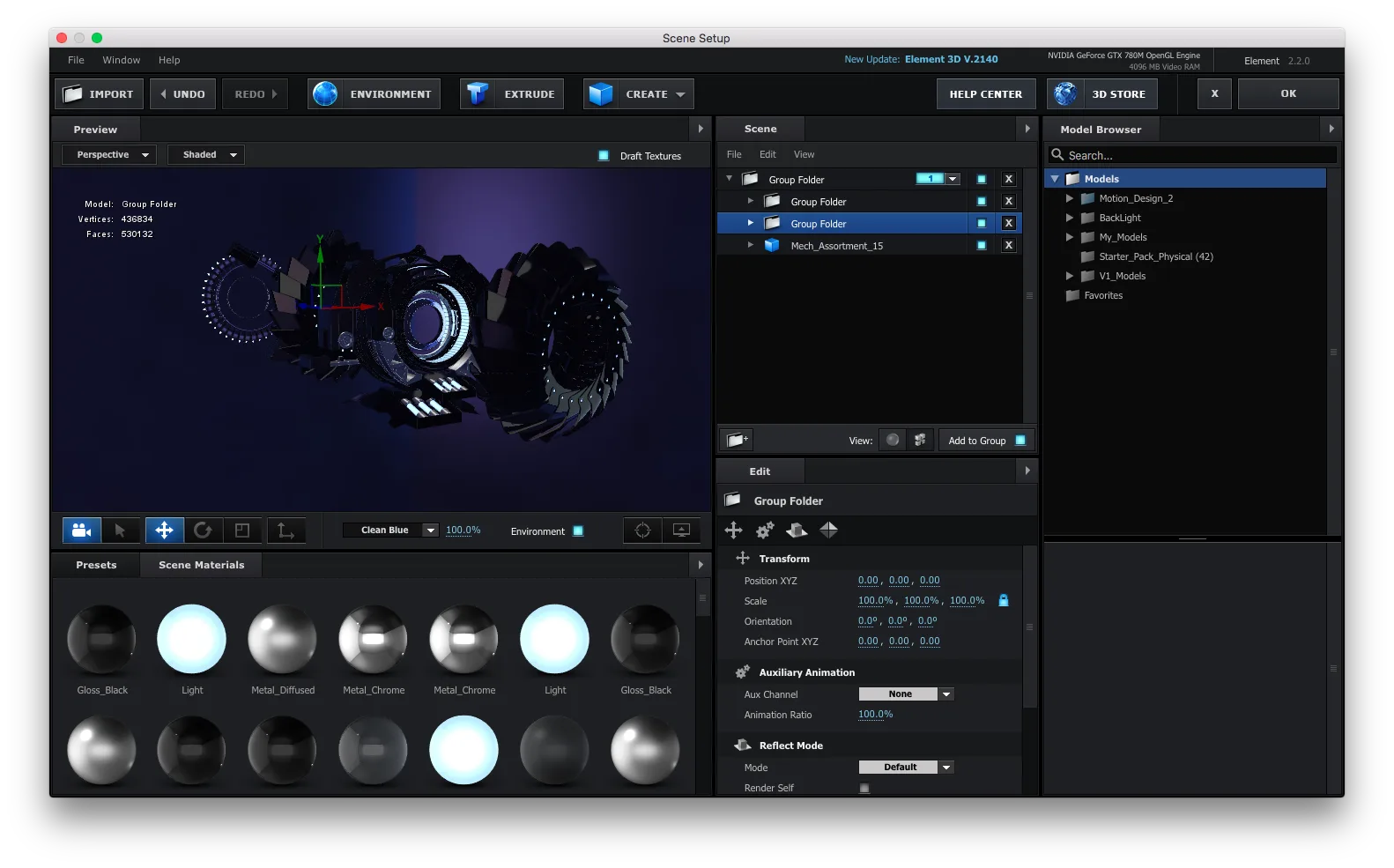Select the Metal_Diffused material sphere
The height and width of the screenshot is (868, 1394).
(282, 639)
